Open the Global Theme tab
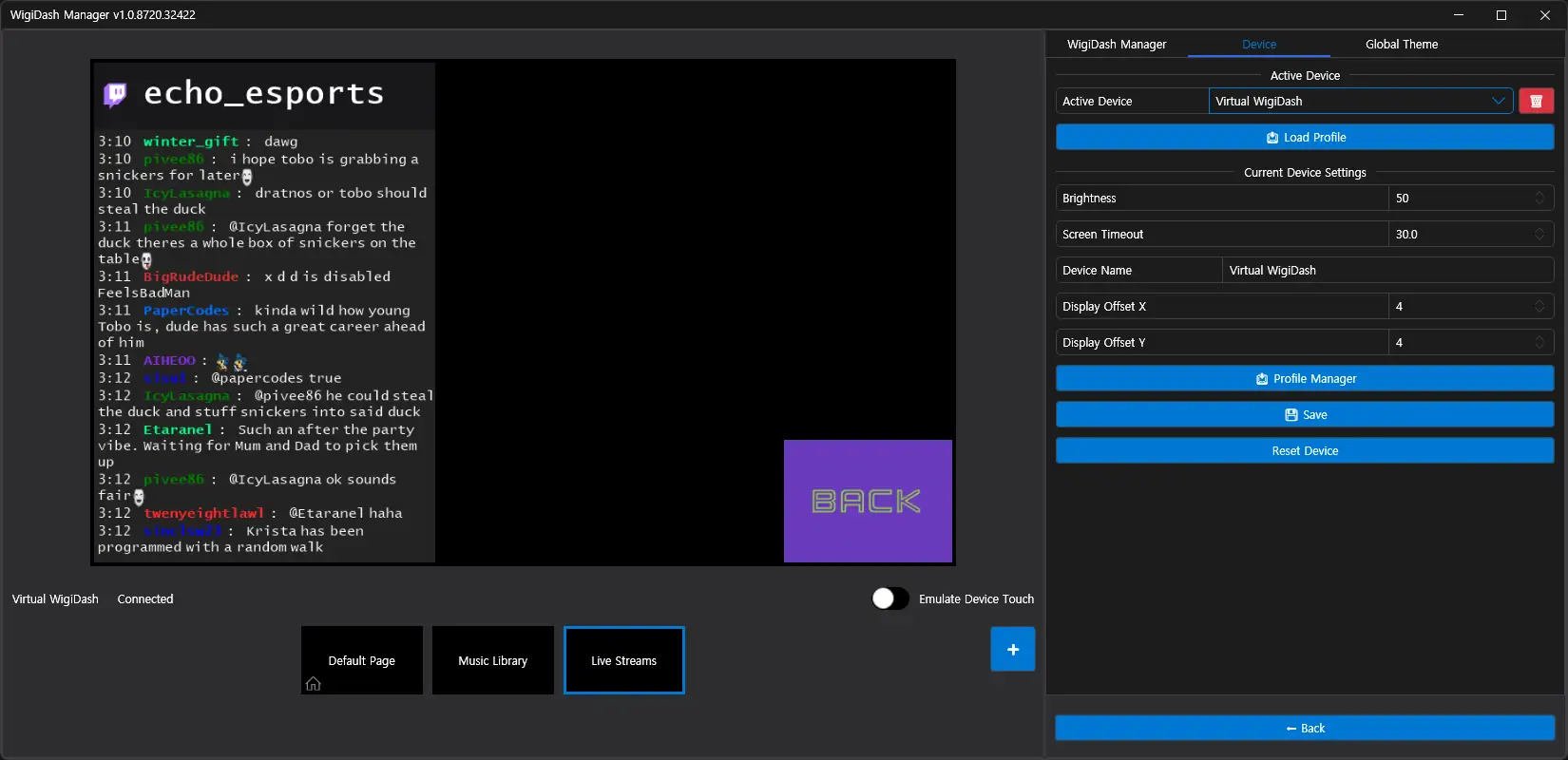This screenshot has height=760, width=1568. (x=1401, y=45)
